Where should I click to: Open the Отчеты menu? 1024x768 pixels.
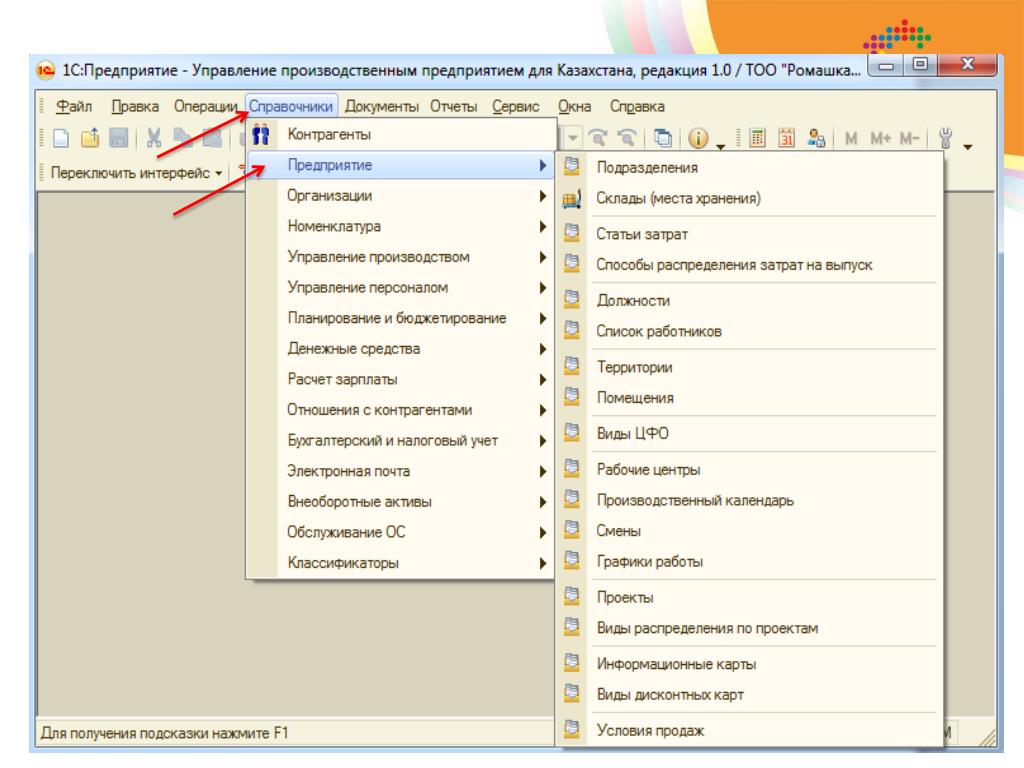[454, 106]
